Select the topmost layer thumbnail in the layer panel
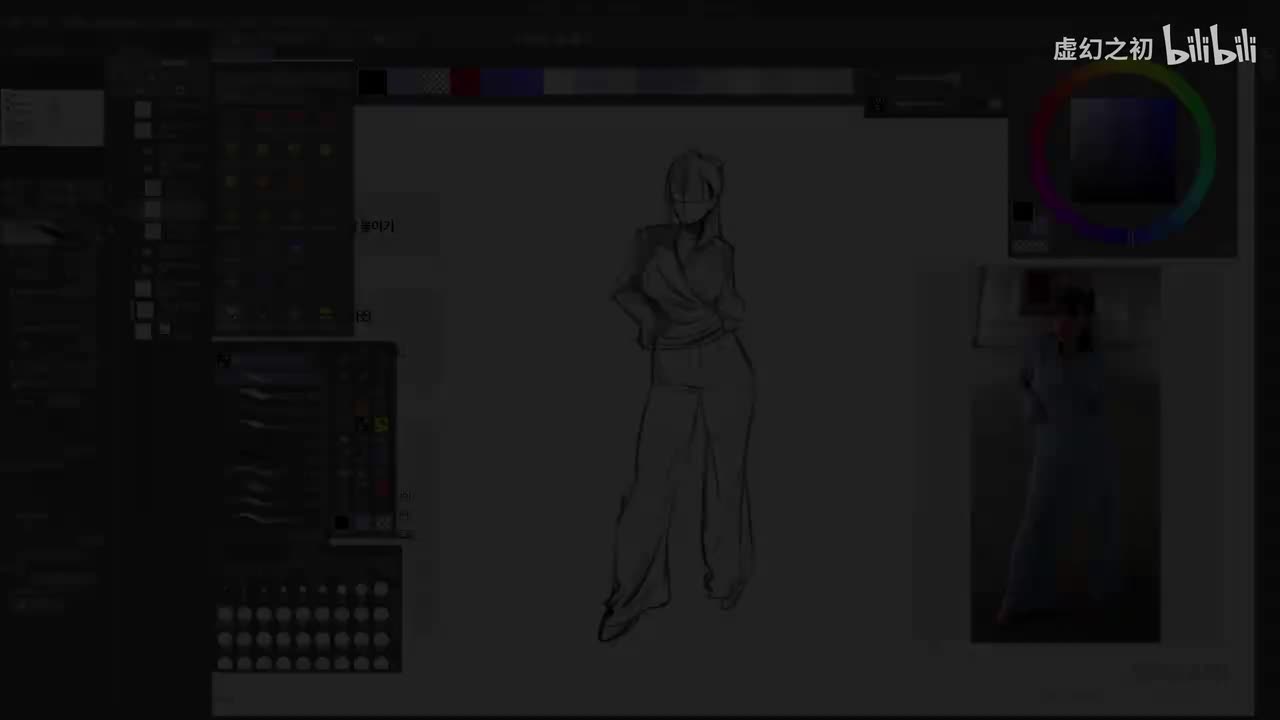 tap(143, 110)
